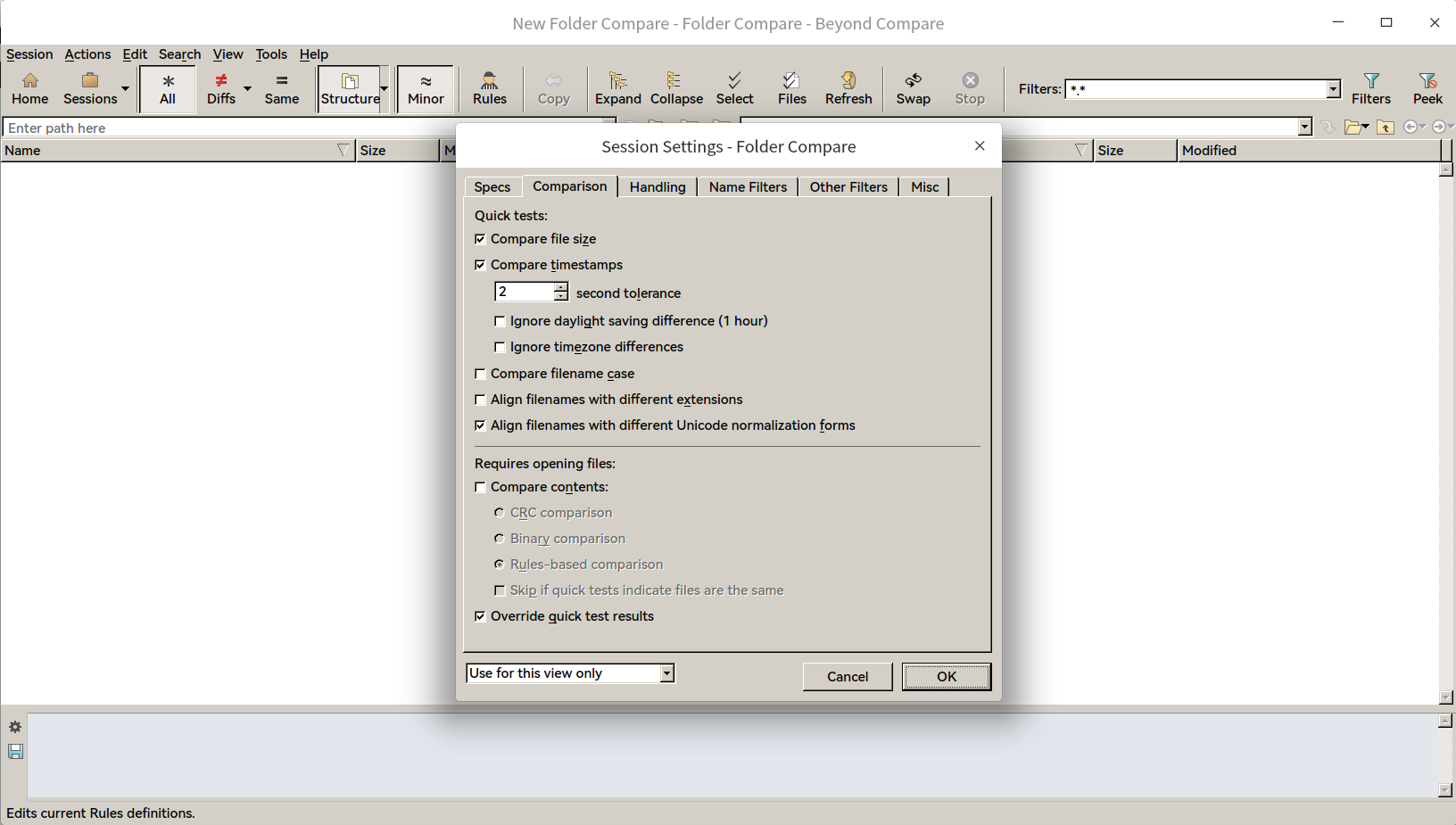The width and height of the screenshot is (1456, 825).
Task: Open the Tools menu
Action: click(x=271, y=54)
